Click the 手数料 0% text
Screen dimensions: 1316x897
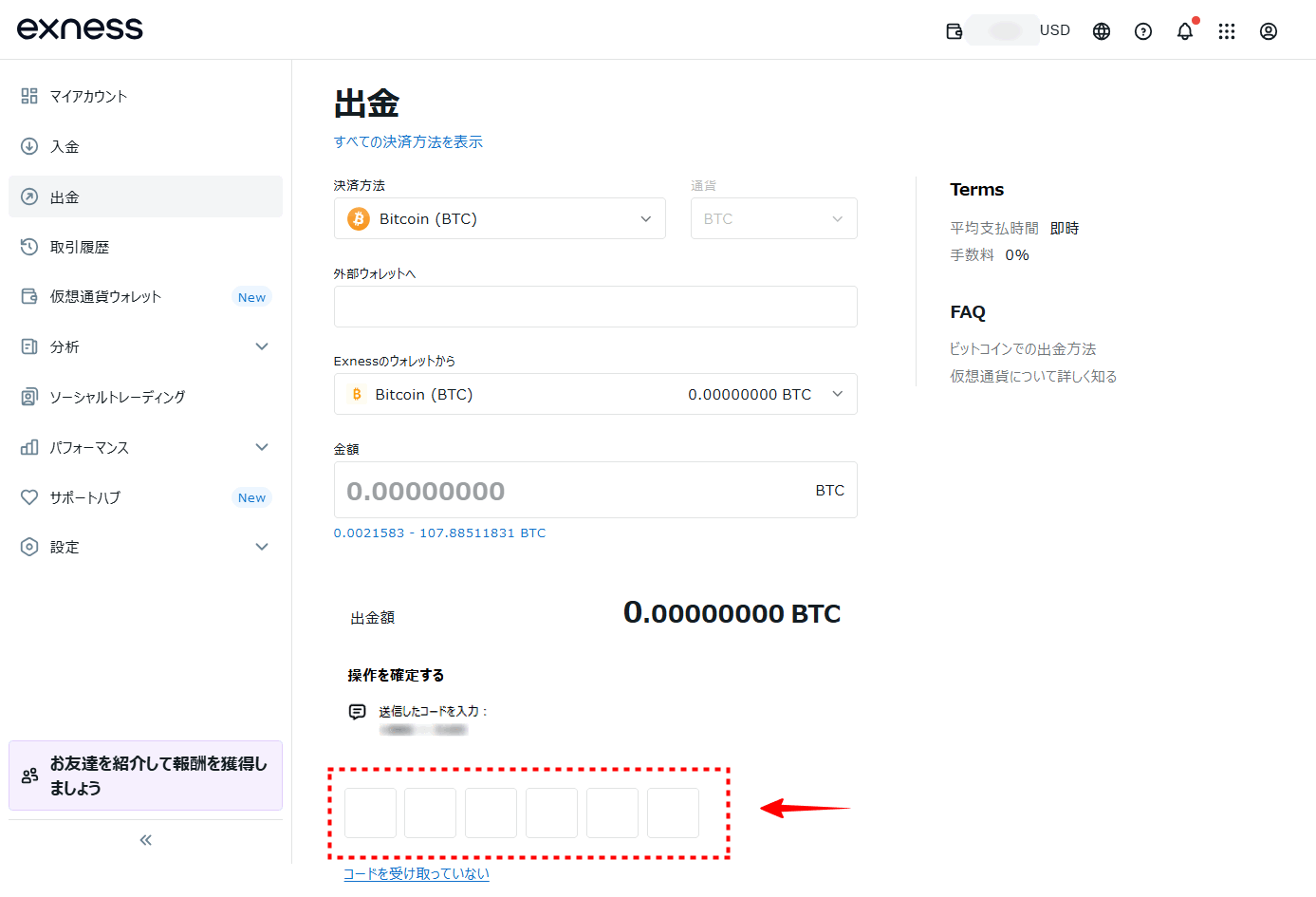pos(990,254)
